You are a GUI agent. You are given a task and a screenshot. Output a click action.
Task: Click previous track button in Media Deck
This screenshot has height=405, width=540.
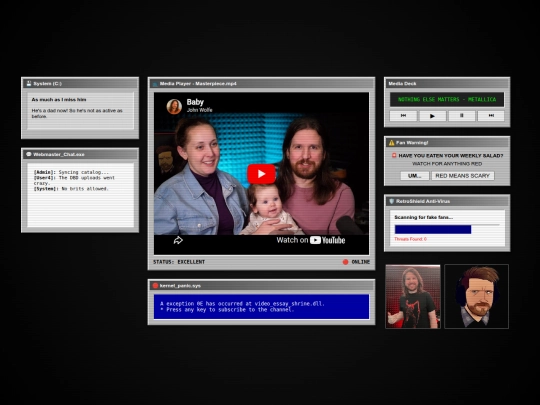point(403,116)
